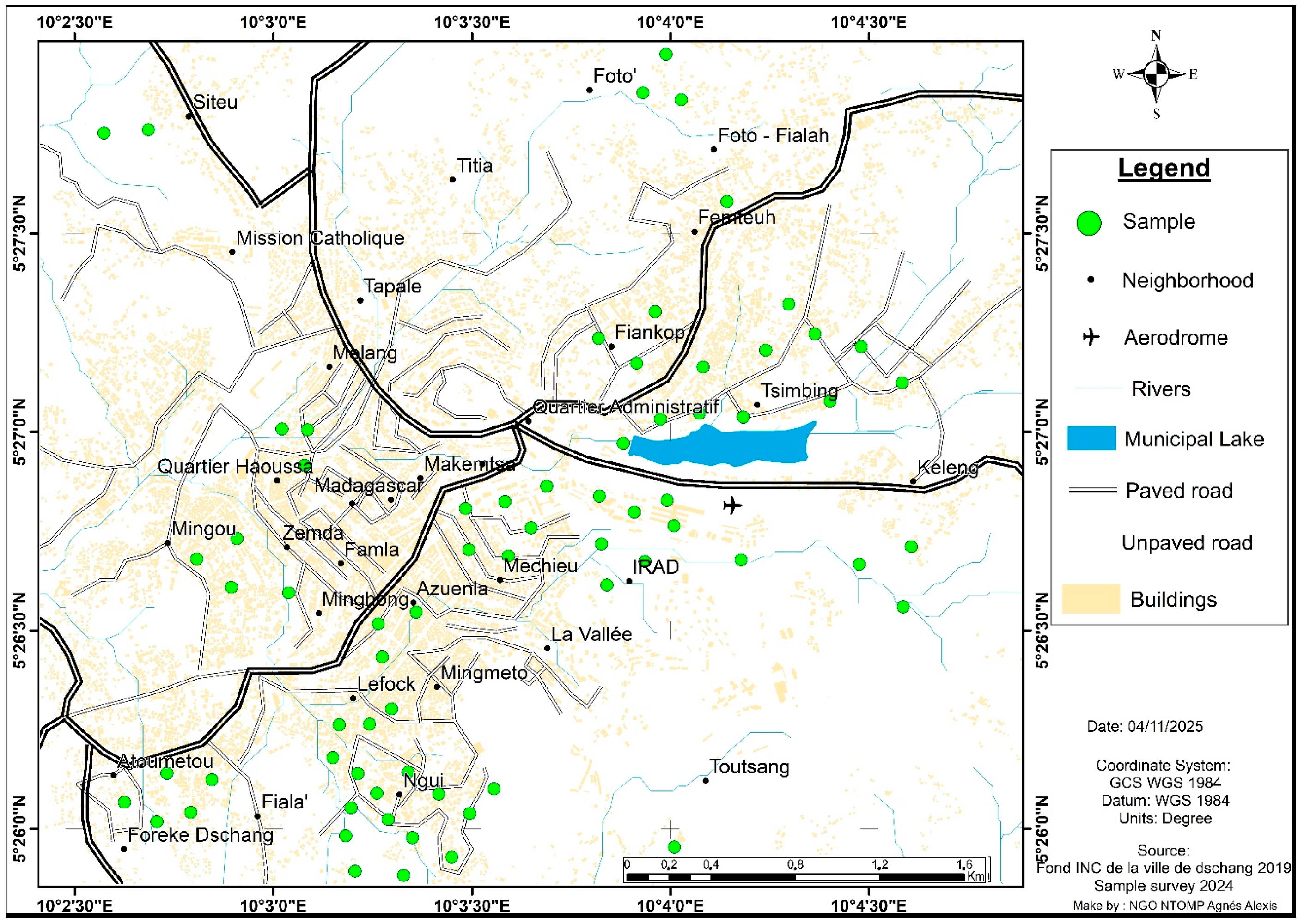This screenshot has height=924, width=1304.
Task: Click the blue Municipal Lake polygon on map
Action: (723, 447)
